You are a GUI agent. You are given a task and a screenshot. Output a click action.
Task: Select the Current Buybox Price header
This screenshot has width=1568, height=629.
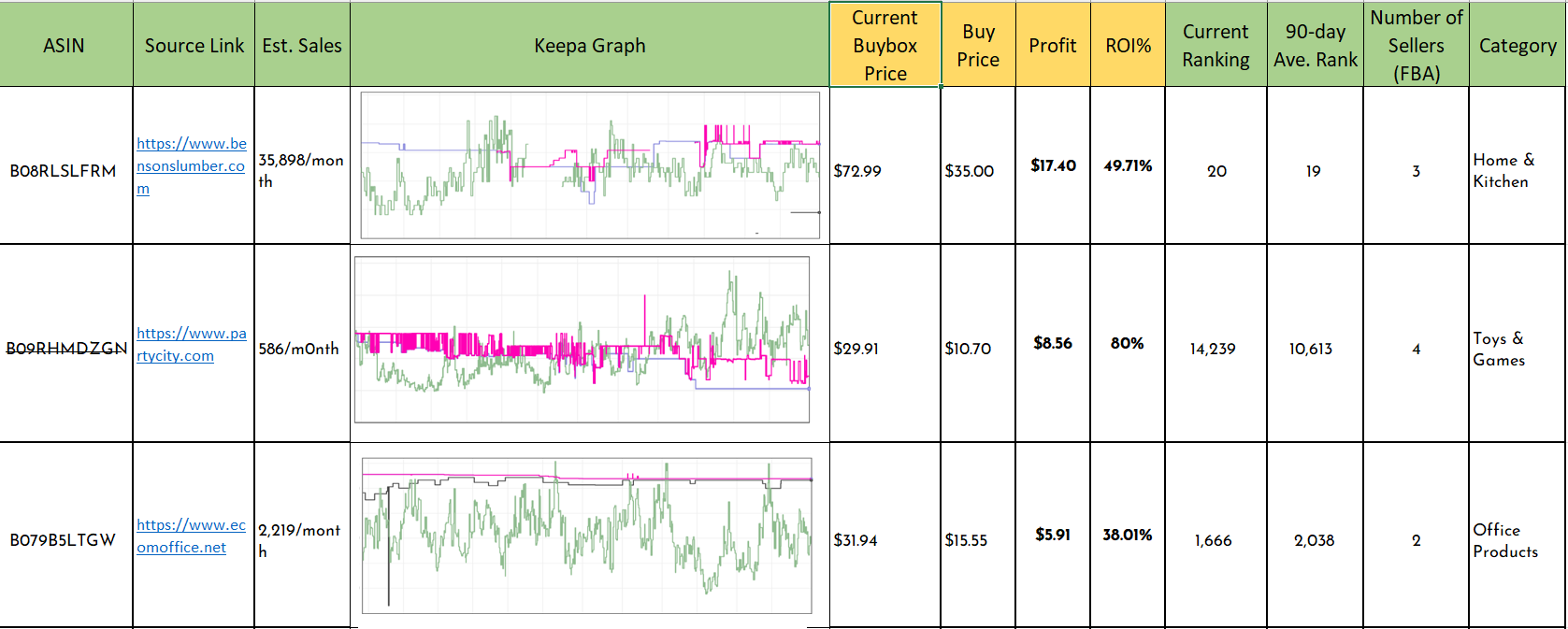pyautogui.click(x=885, y=45)
